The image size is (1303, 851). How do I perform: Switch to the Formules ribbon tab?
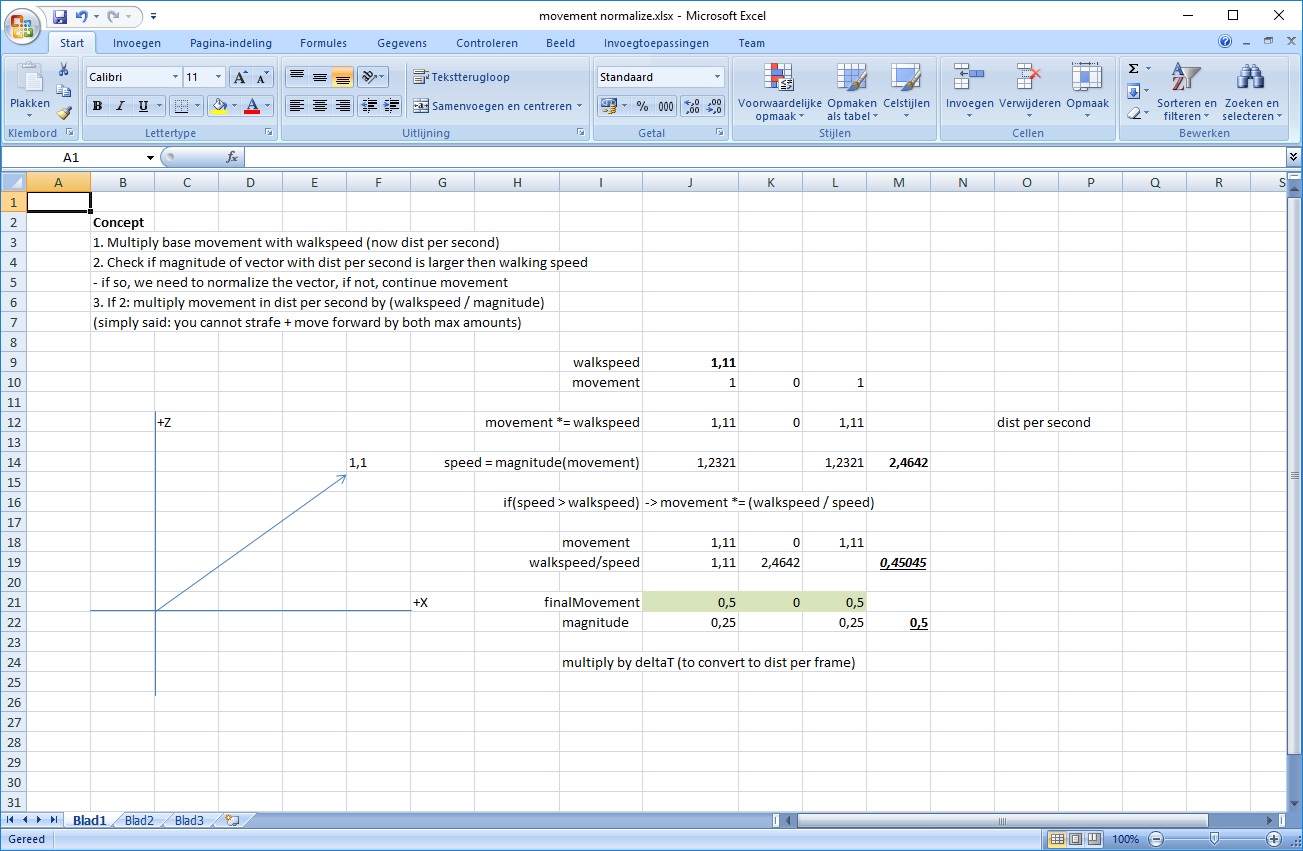pyautogui.click(x=323, y=43)
